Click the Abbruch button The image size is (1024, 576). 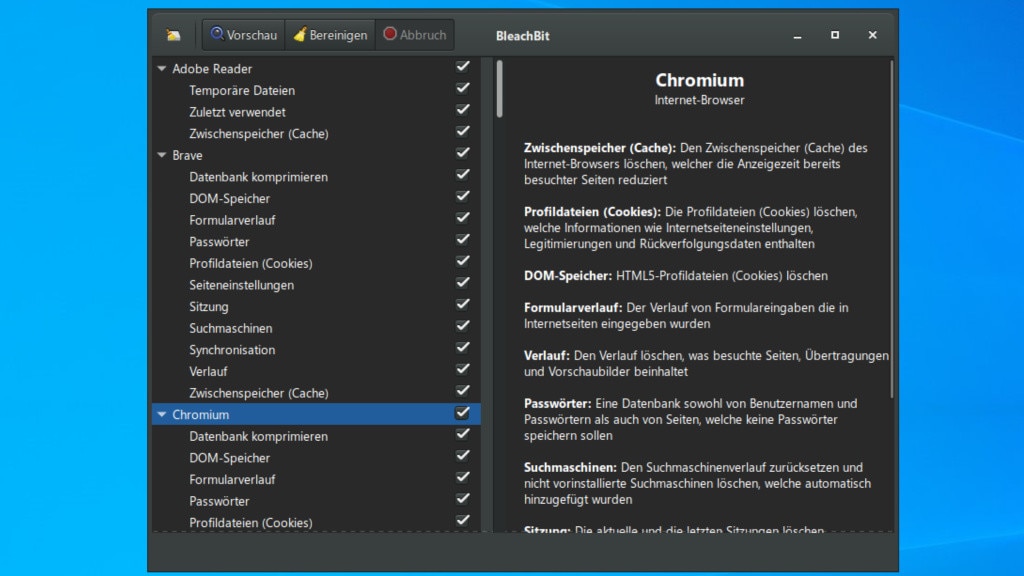[415, 35]
